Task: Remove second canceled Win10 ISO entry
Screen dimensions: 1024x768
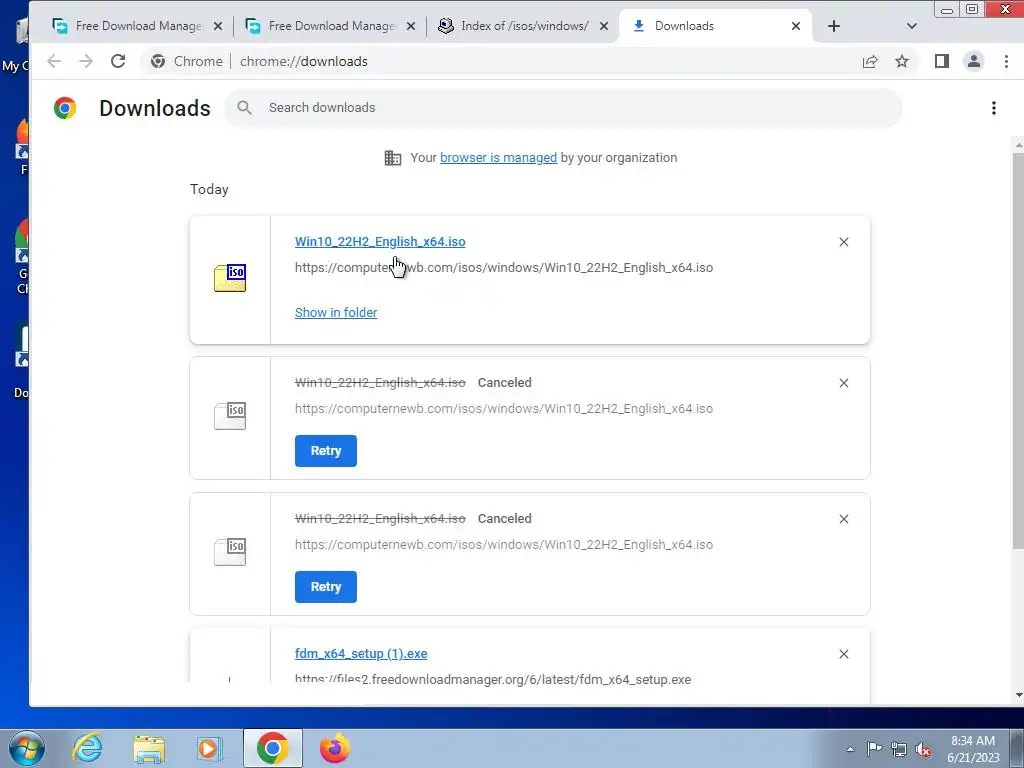Action: [x=844, y=519]
